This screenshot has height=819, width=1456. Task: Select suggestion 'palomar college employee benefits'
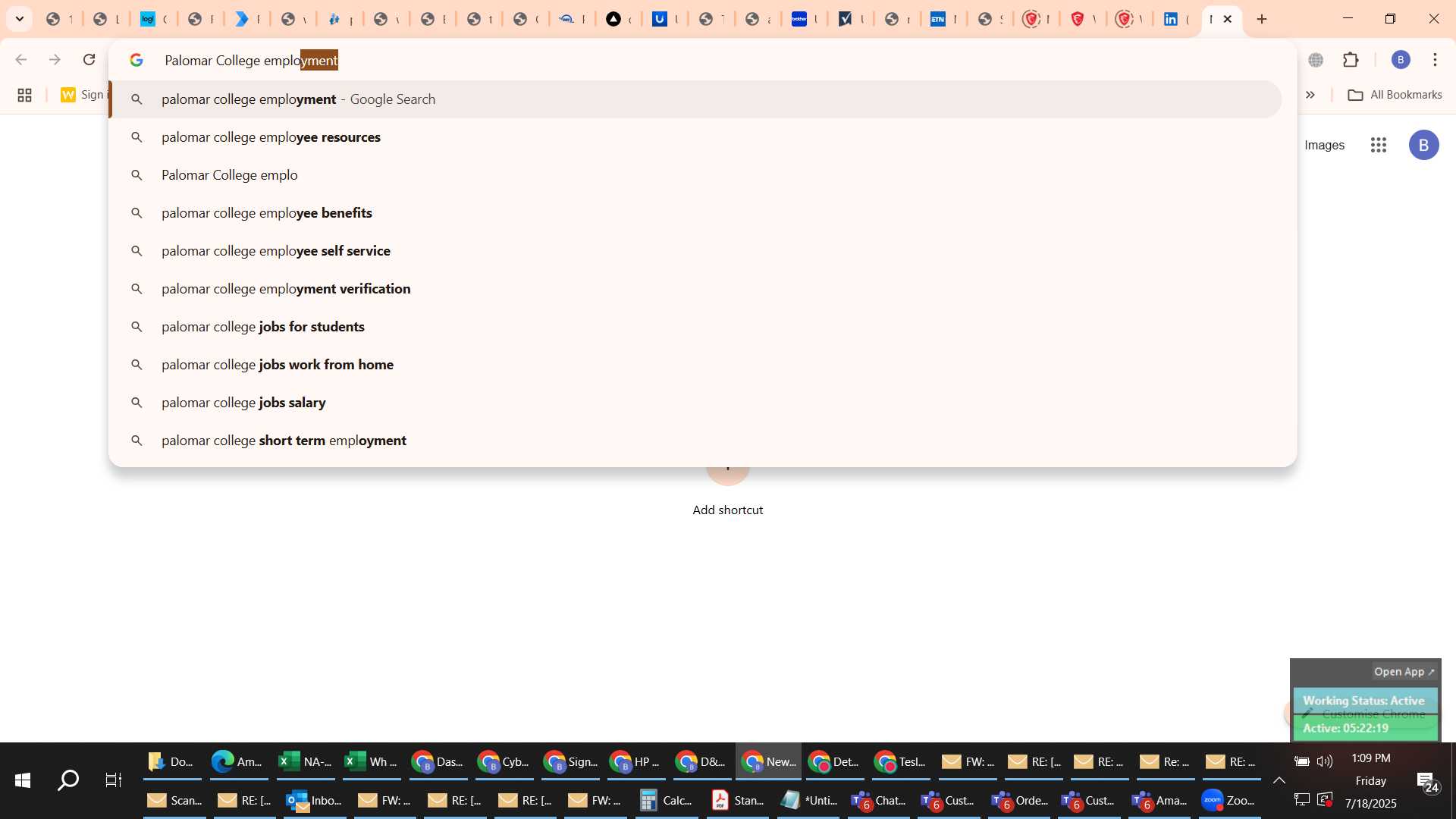pos(697,213)
